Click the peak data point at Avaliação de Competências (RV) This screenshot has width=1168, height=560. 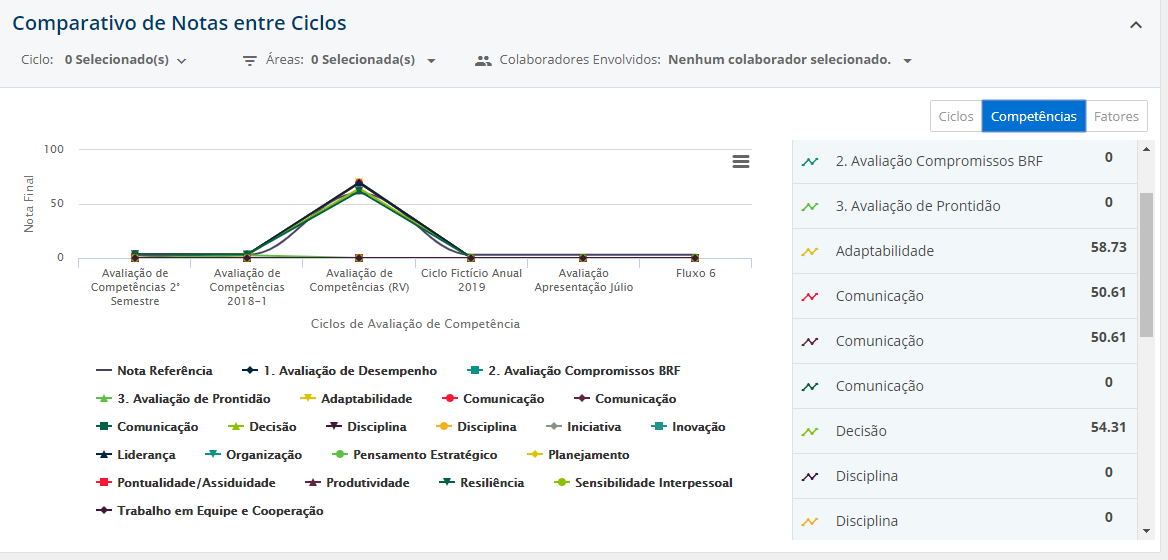(x=359, y=184)
